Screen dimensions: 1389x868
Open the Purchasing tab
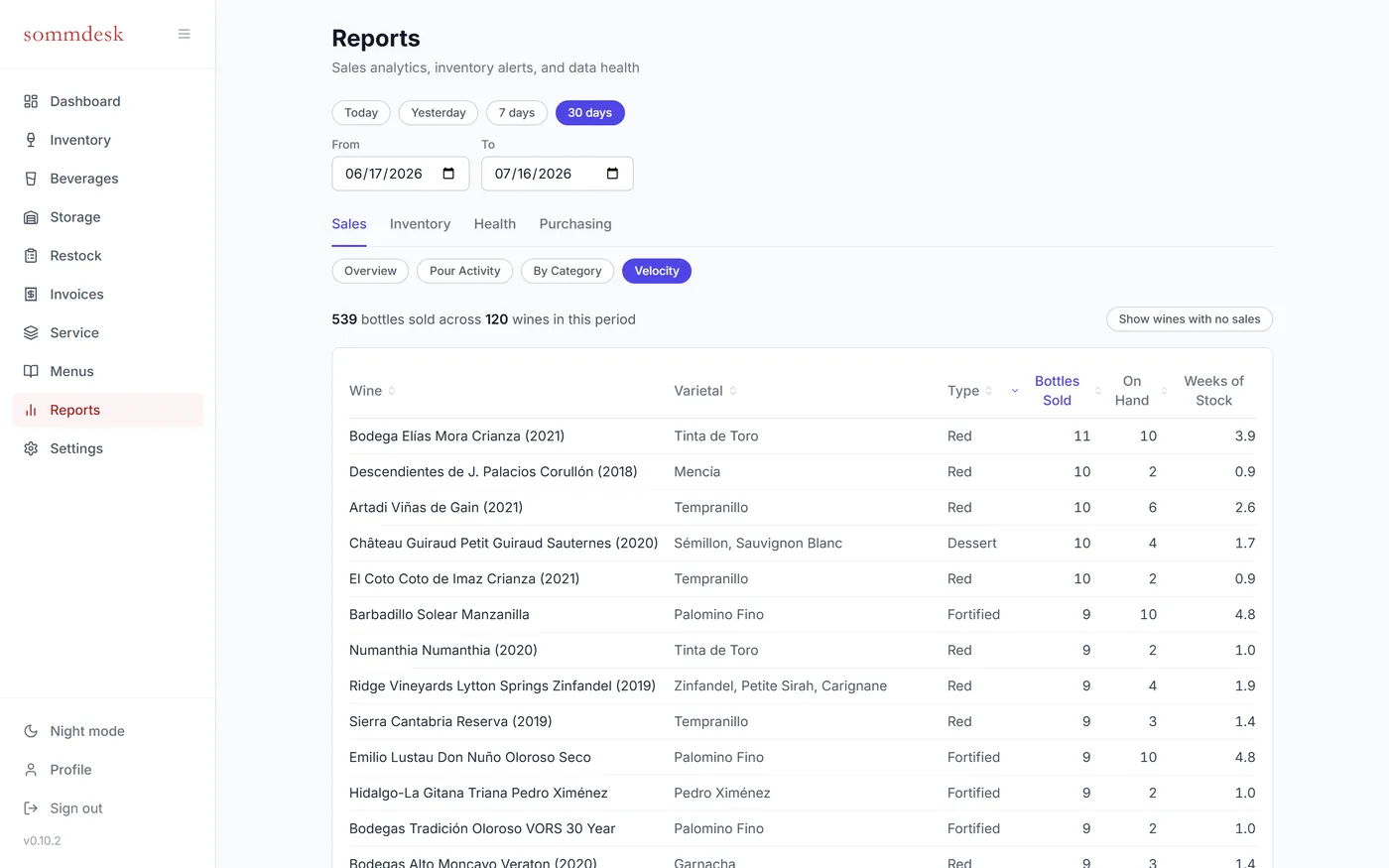tap(575, 224)
